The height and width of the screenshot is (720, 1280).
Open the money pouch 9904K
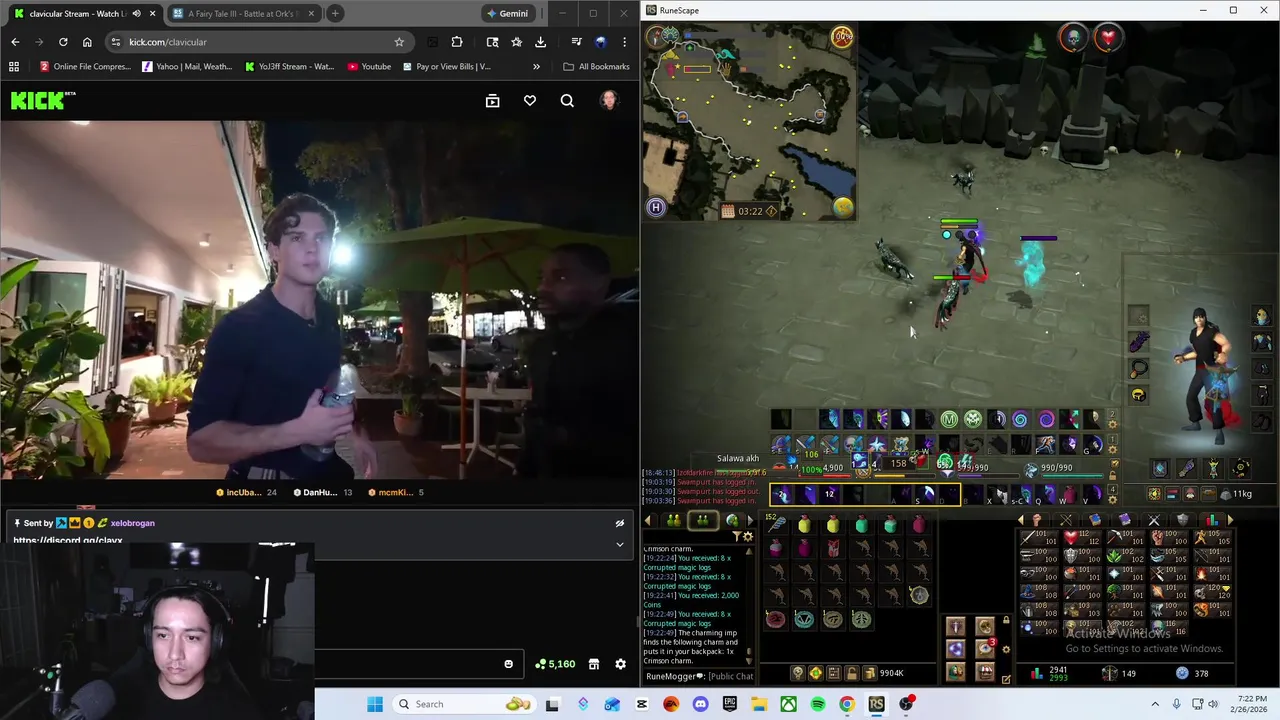880,673
